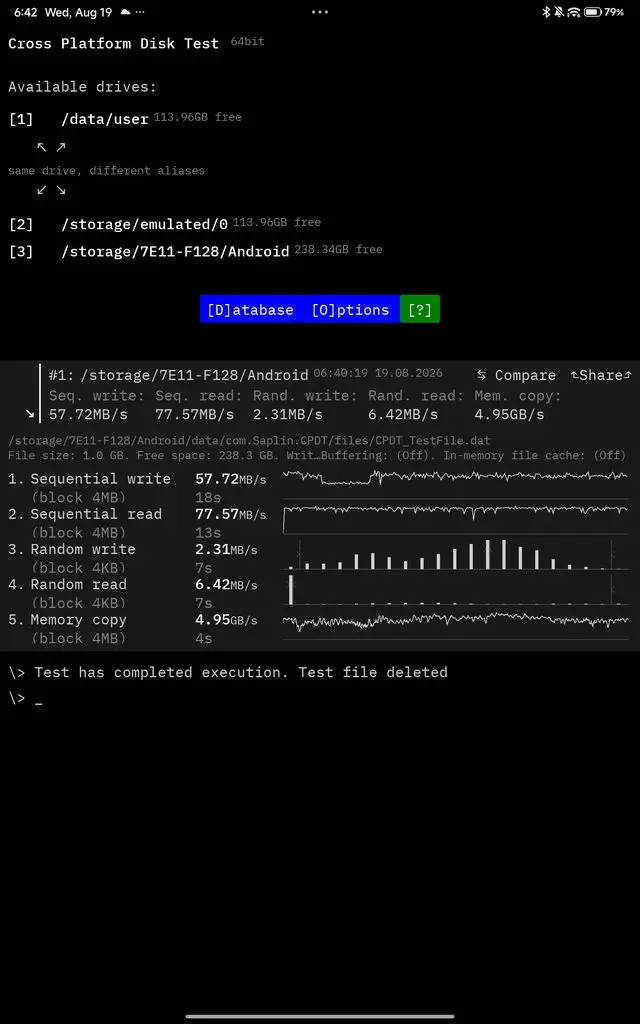Click the Memory copy graph
640x1024 pixels.
[456, 625]
